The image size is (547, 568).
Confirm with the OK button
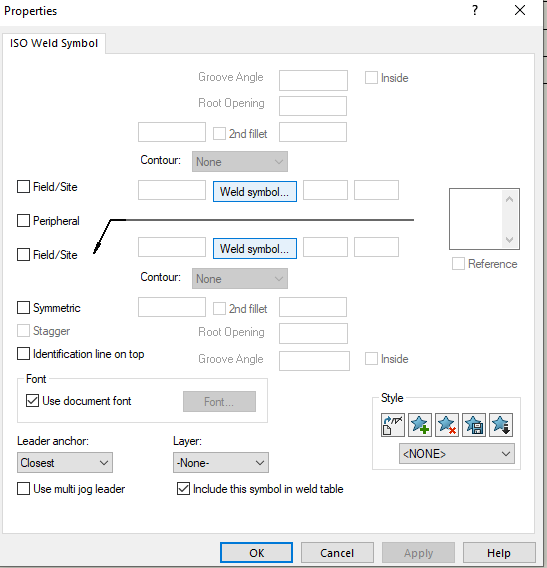pyautogui.click(x=256, y=553)
